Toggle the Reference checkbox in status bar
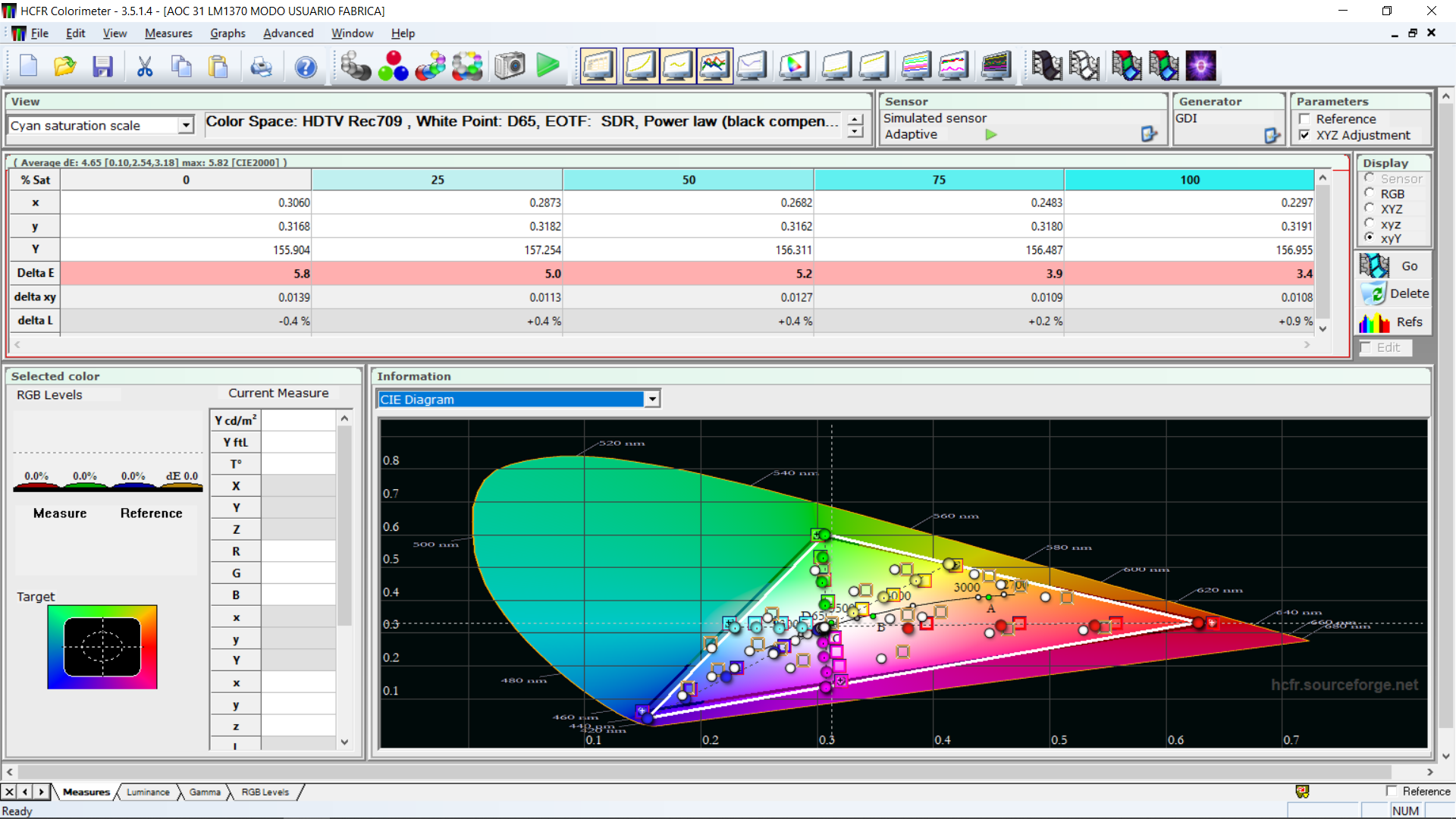Screen dimensions: 1456x819 pyautogui.click(x=1392, y=791)
